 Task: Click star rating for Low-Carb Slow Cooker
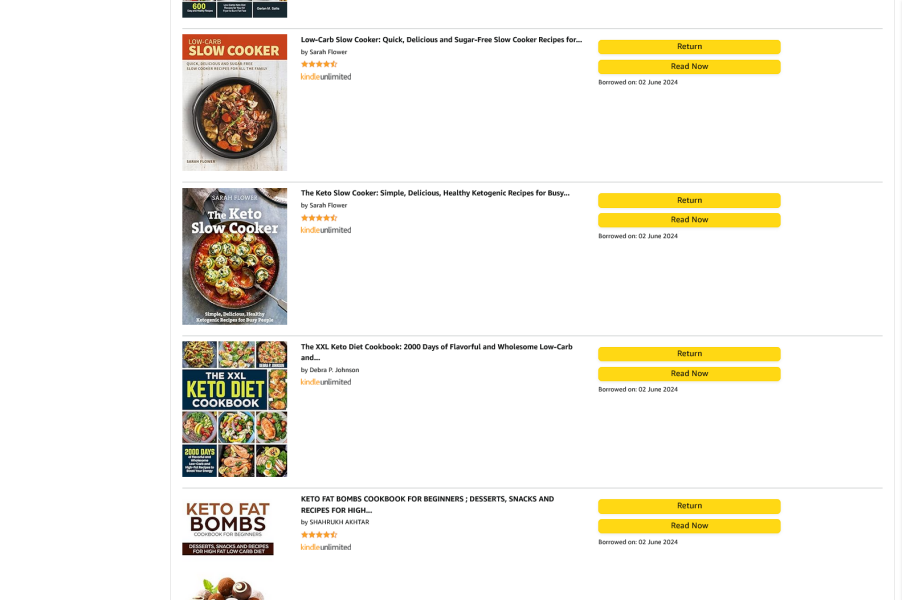[x=319, y=64]
